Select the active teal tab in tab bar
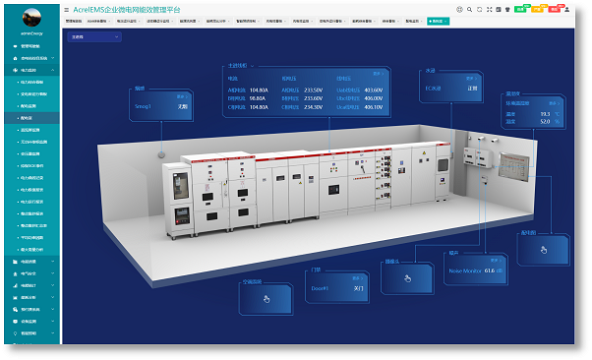The width and height of the screenshot is (592, 360). tap(438, 21)
